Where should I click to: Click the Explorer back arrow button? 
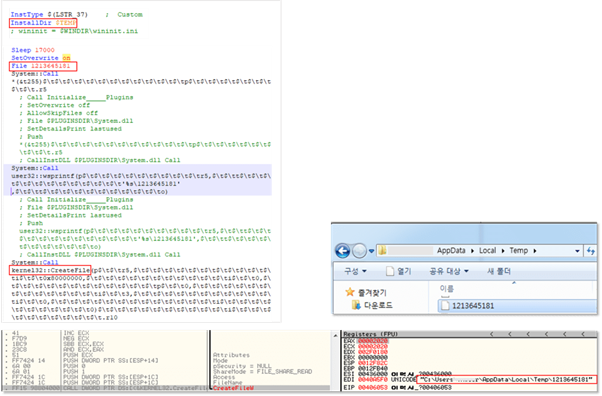342,251
